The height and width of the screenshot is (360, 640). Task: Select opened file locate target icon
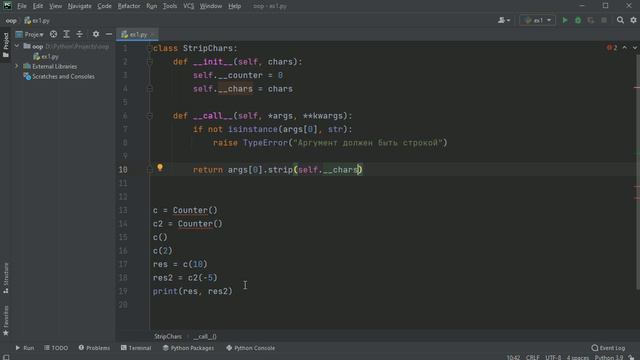53,34
